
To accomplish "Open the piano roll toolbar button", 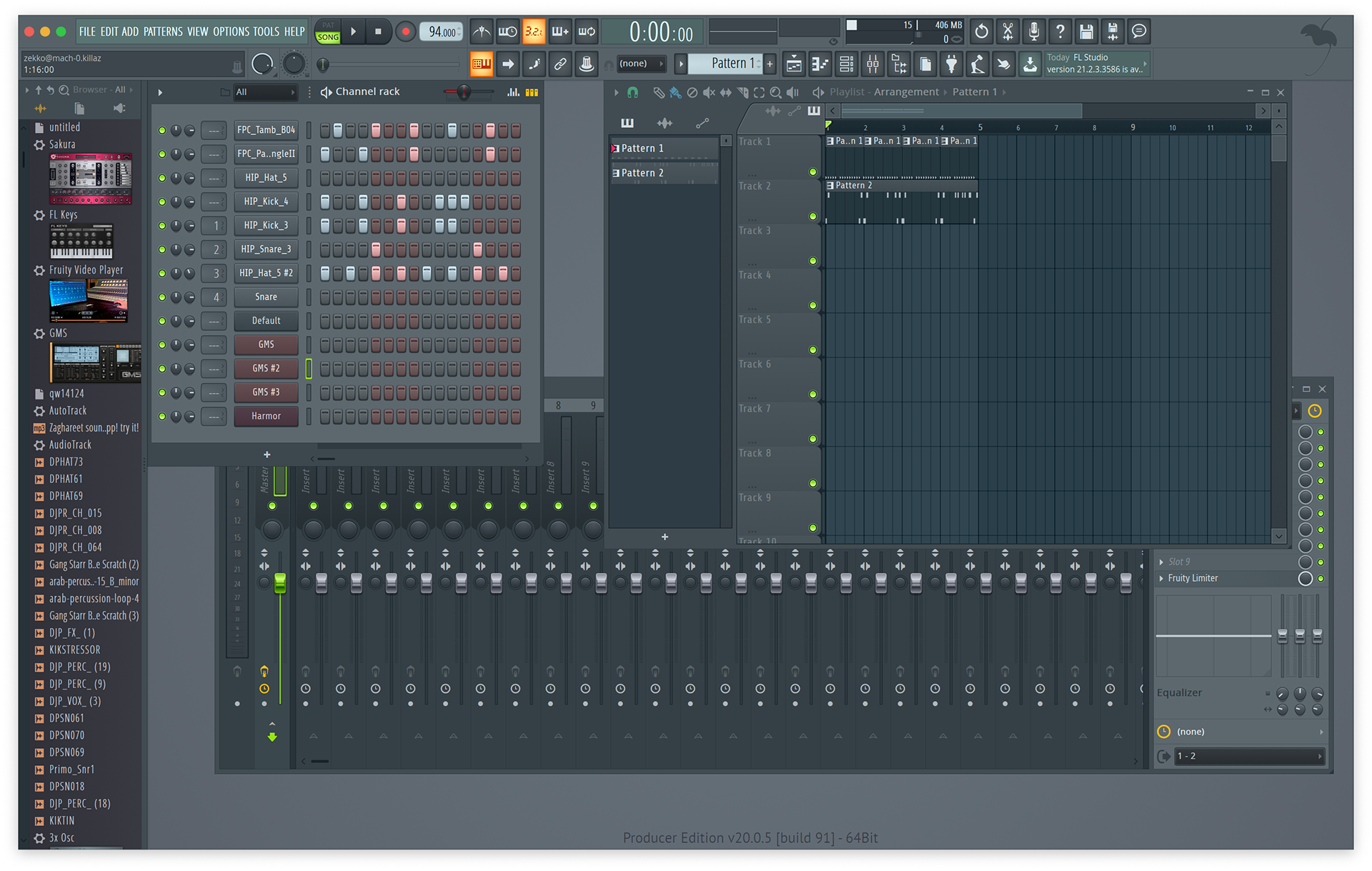I will 820,64.
